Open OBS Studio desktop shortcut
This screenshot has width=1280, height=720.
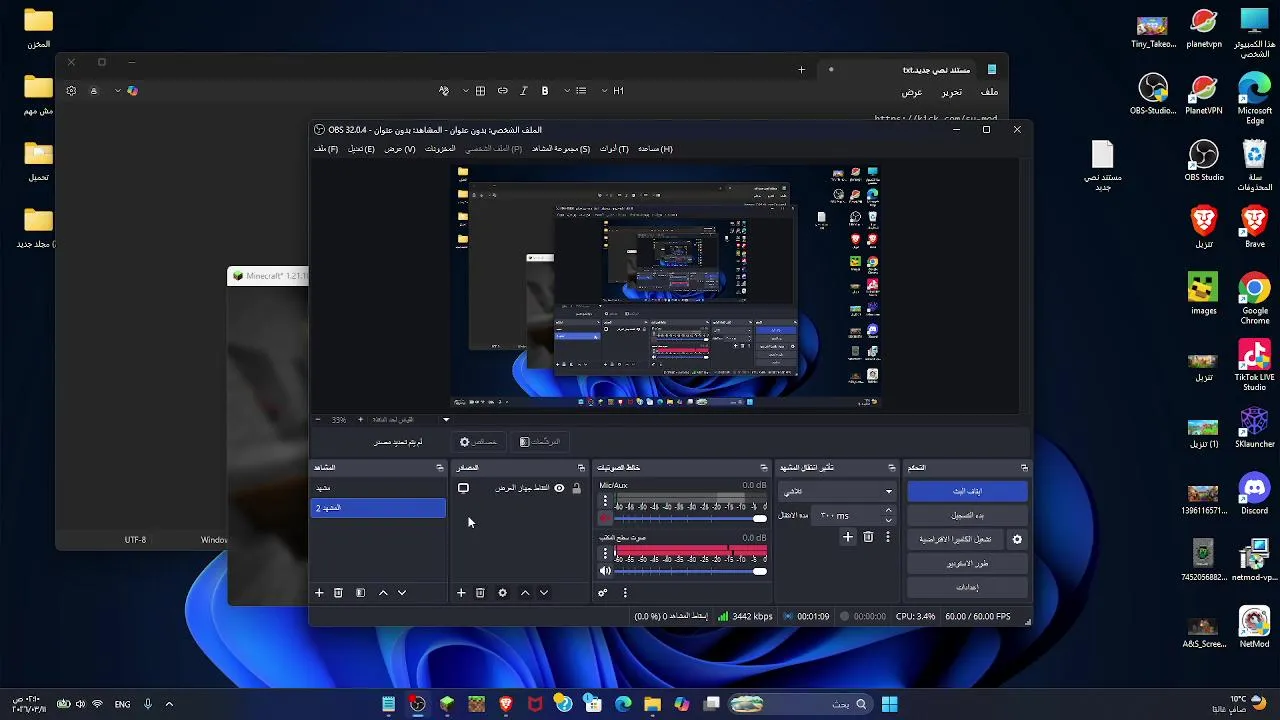[1204, 159]
